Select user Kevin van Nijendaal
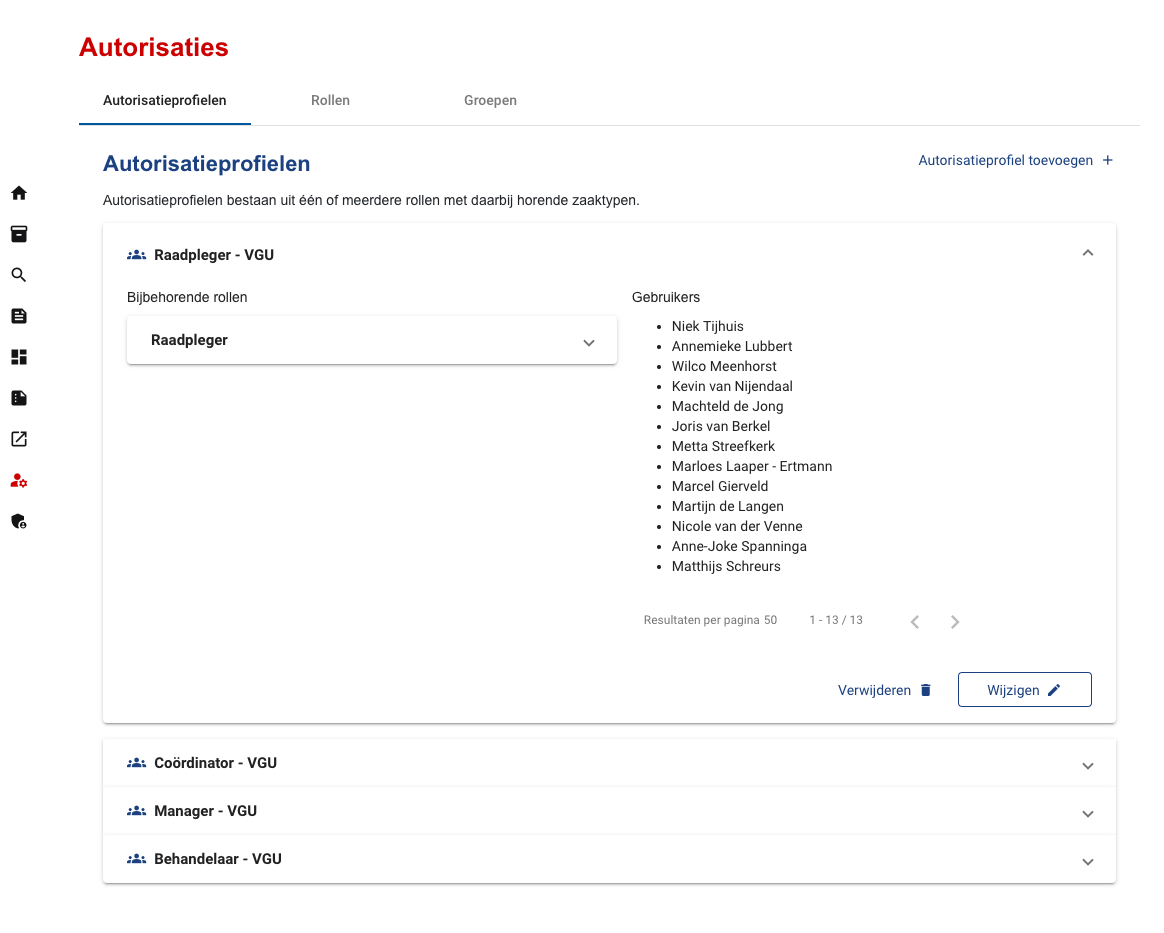The width and height of the screenshot is (1164, 933). point(732,387)
